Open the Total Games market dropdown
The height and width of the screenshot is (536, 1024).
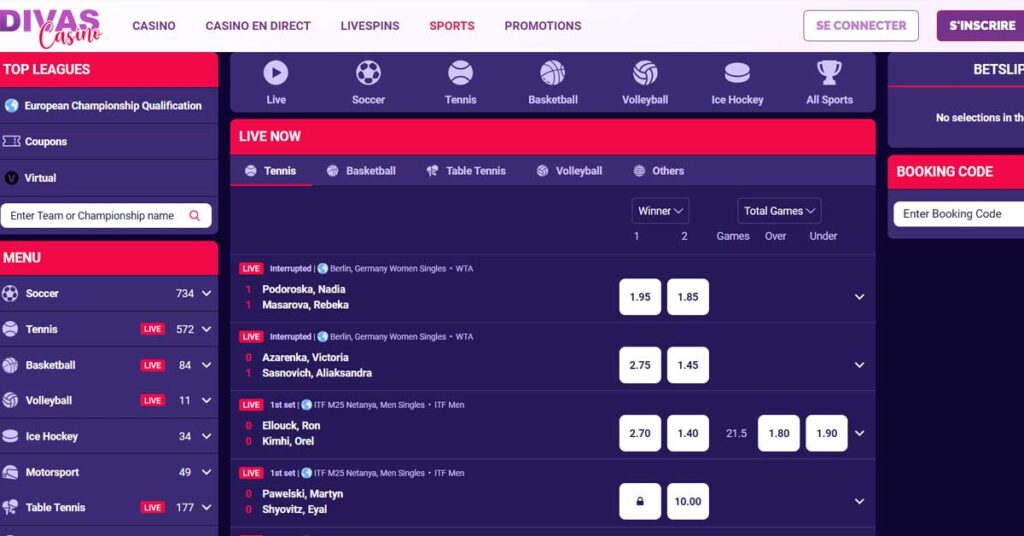pos(779,211)
